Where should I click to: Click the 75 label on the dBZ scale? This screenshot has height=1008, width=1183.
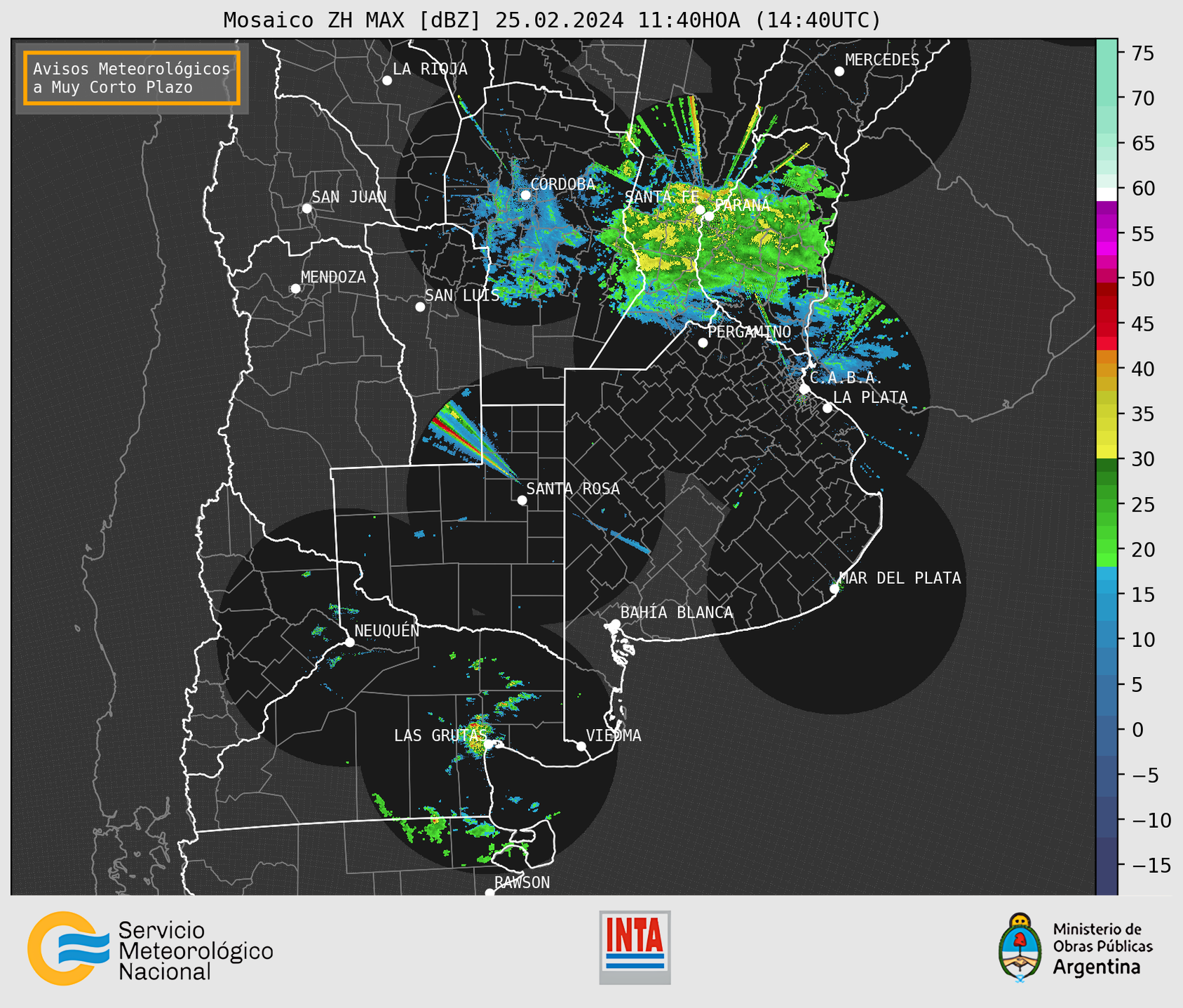1142,53
